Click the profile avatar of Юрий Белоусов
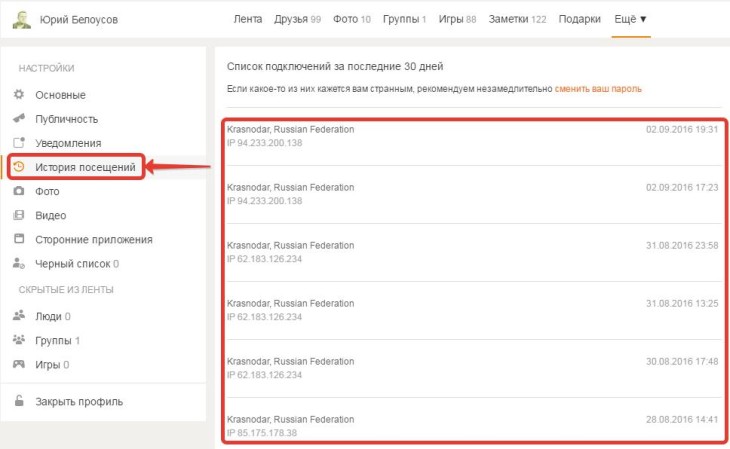The height and width of the screenshot is (449, 730). pyautogui.click(x=21, y=20)
